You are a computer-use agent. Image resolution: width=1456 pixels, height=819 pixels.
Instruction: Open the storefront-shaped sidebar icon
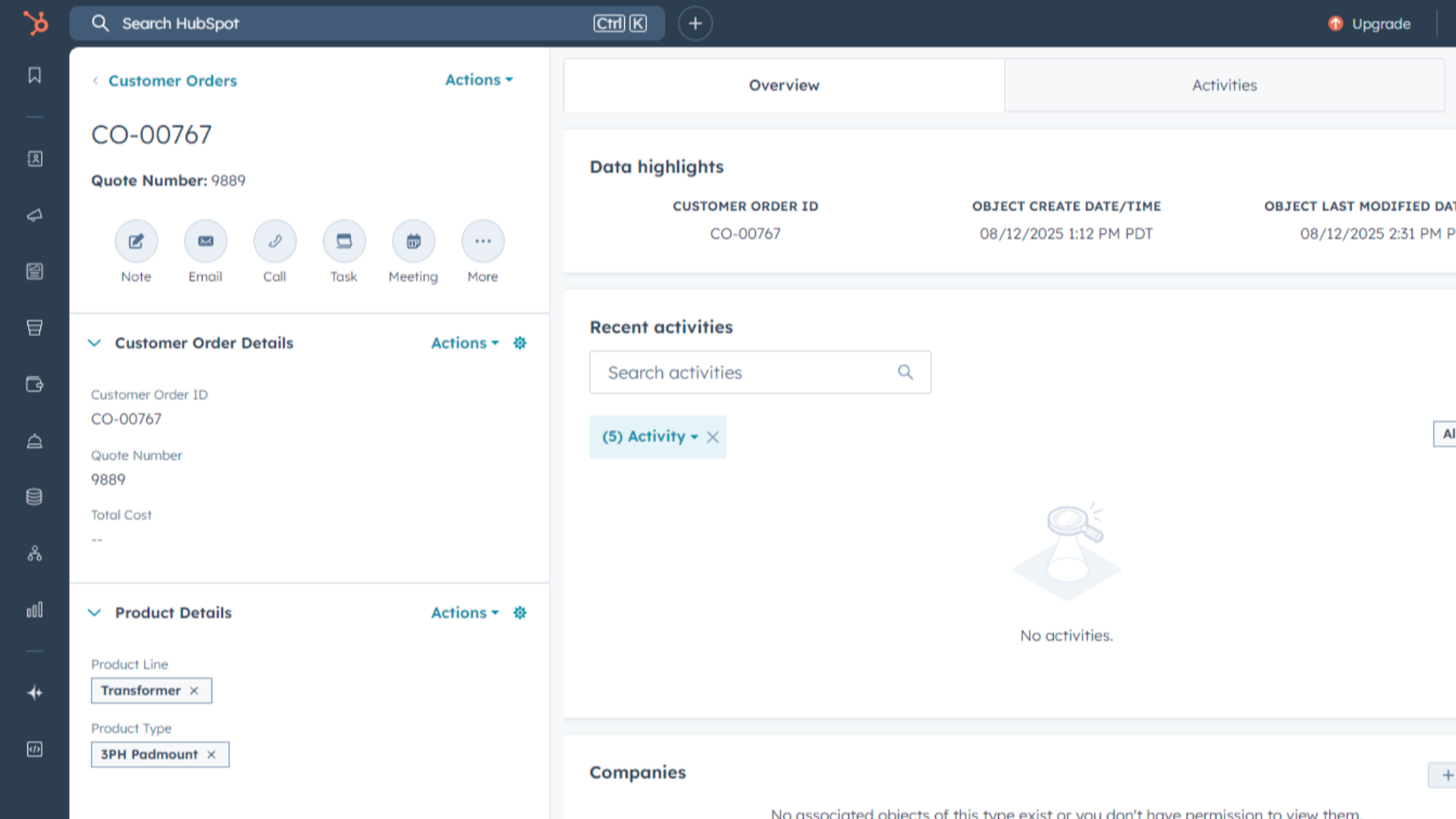pos(35,328)
